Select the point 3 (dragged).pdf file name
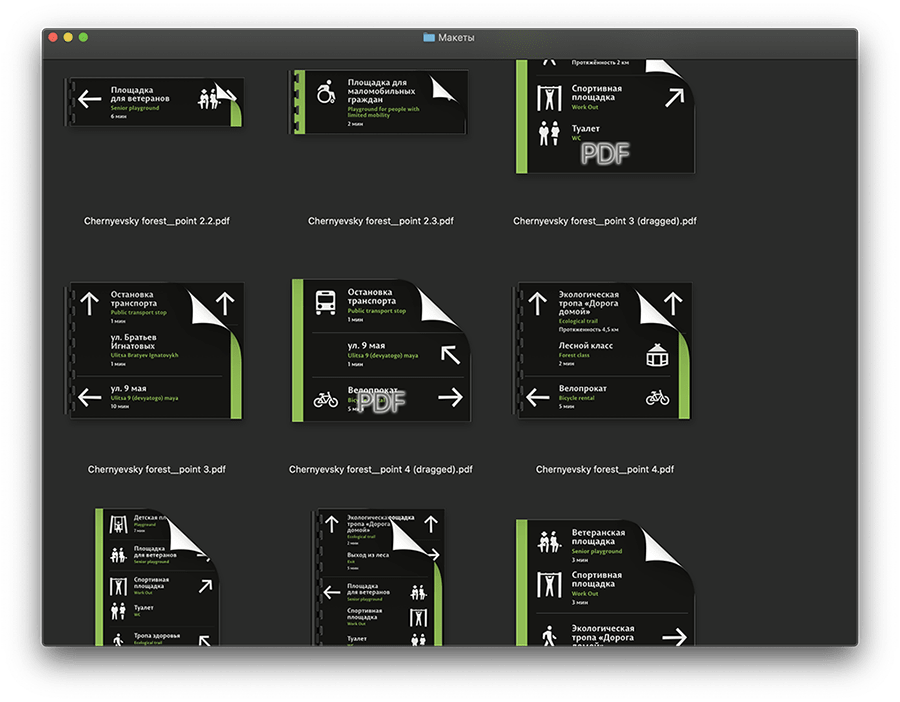This screenshot has height=702, width=900. (x=605, y=221)
